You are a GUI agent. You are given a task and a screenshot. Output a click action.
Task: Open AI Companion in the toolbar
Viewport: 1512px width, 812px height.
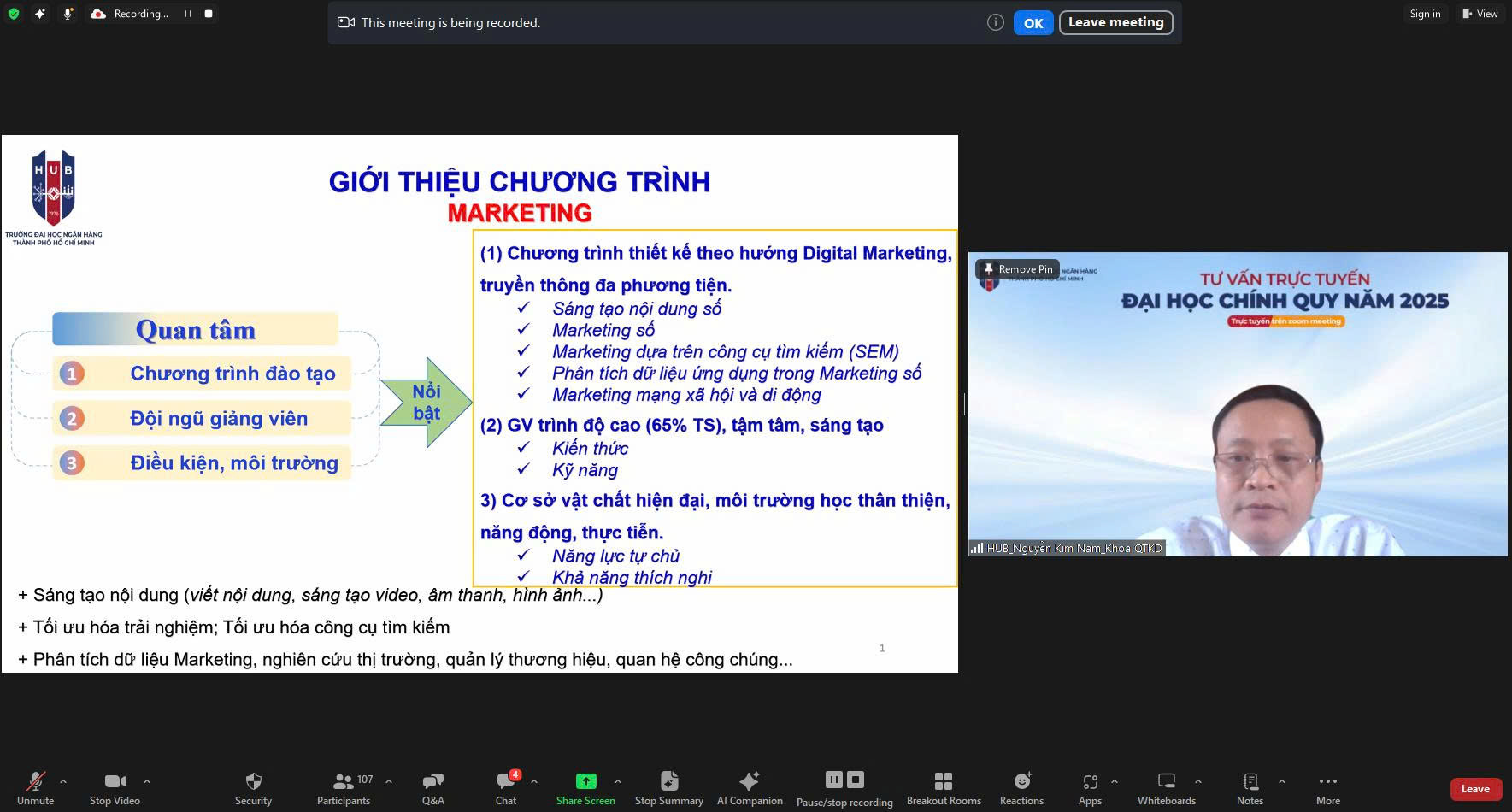tap(750, 788)
